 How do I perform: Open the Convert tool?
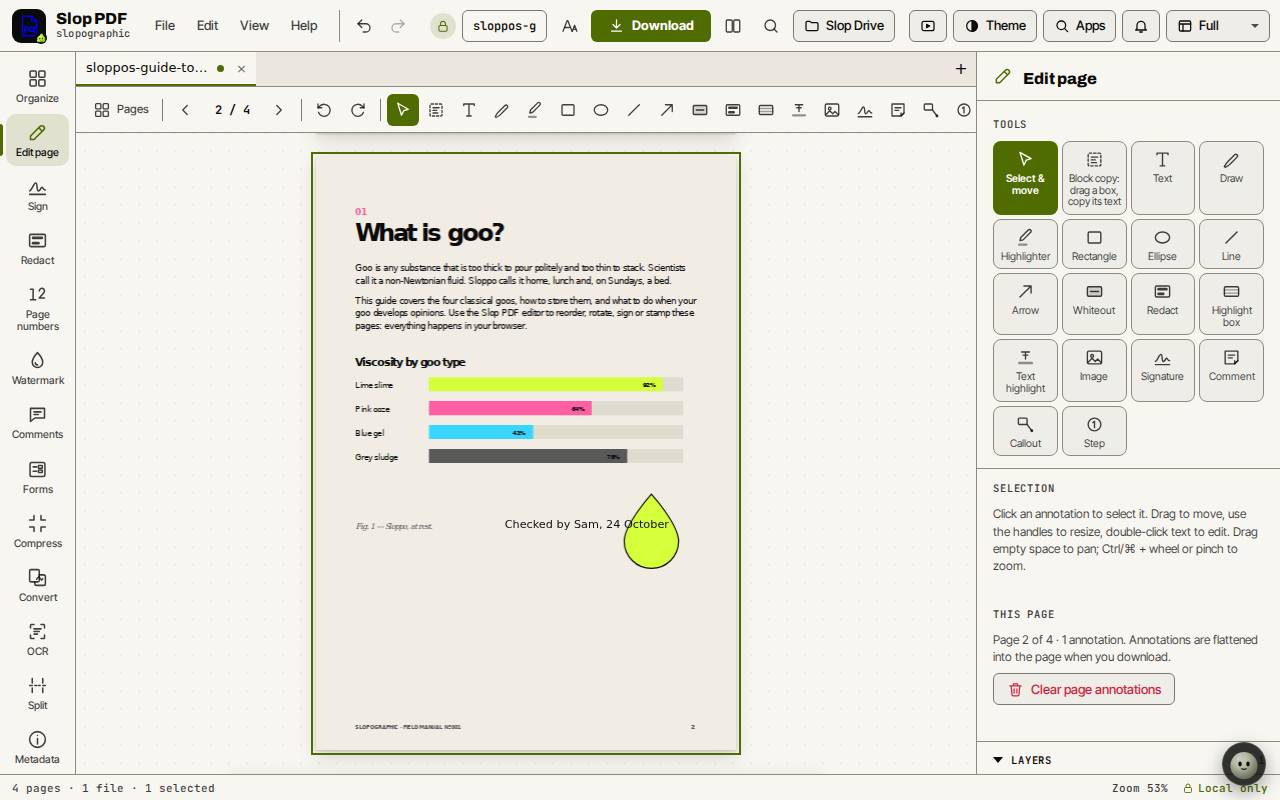click(x=37, y=585)
